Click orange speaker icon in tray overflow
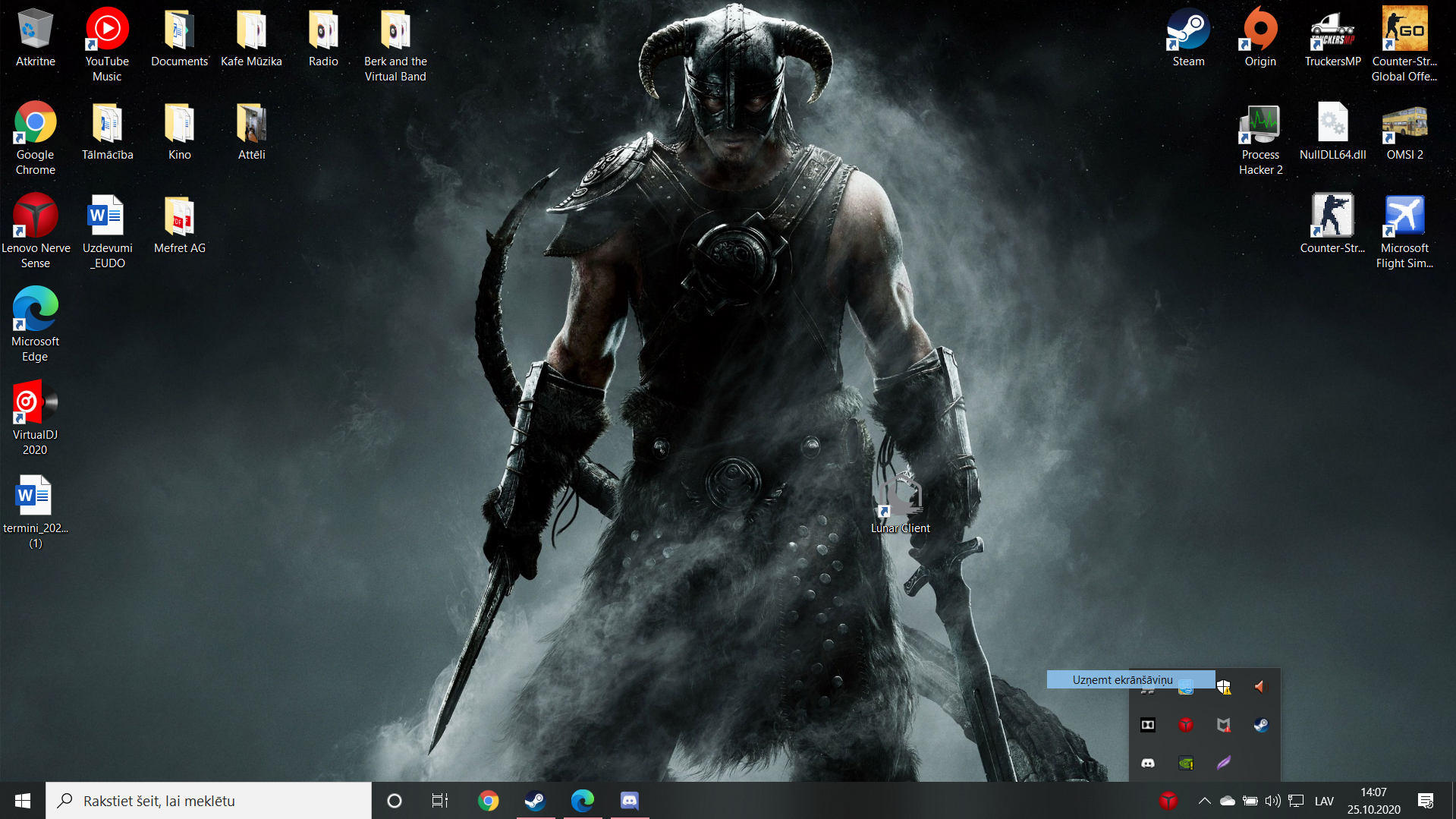The image size is (1456, 819). 1260,687
